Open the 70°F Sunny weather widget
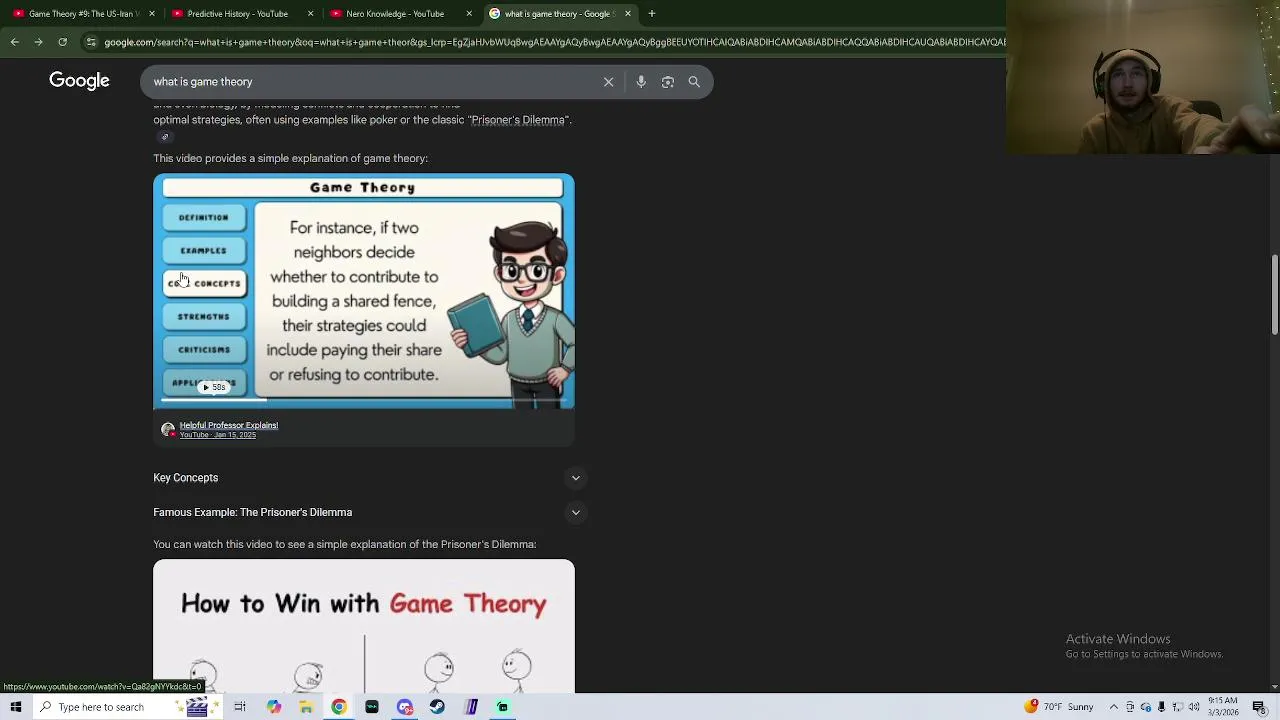1280x720 pixels. [1059, 707]
